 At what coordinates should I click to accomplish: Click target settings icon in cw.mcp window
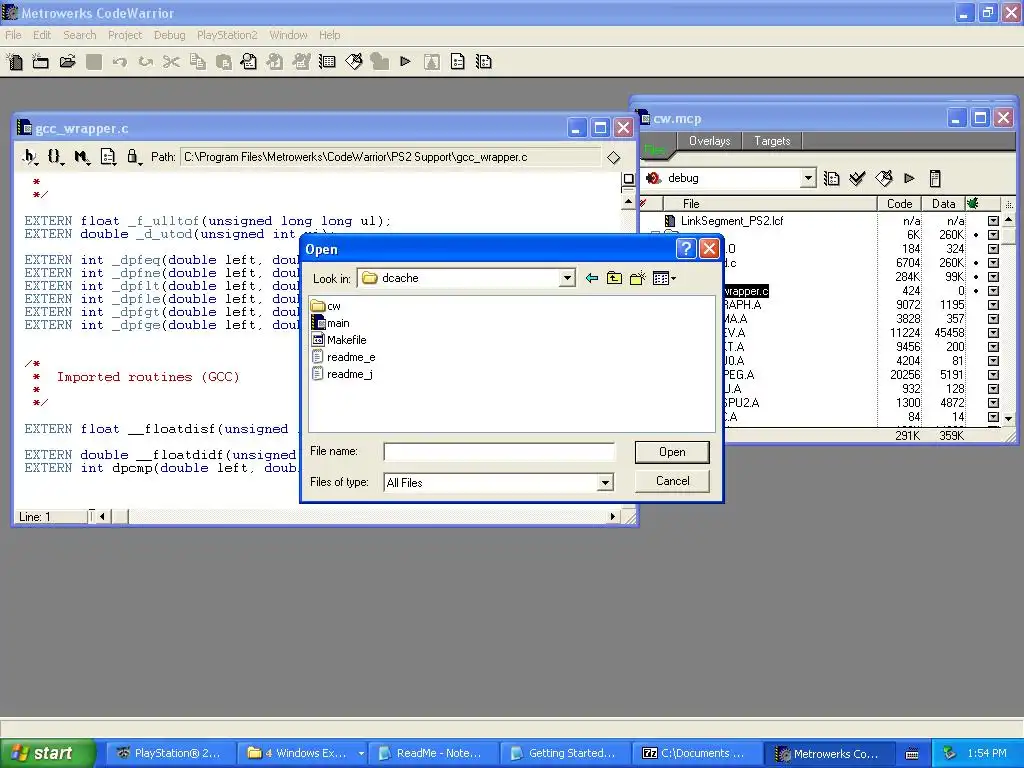[831, 178]
